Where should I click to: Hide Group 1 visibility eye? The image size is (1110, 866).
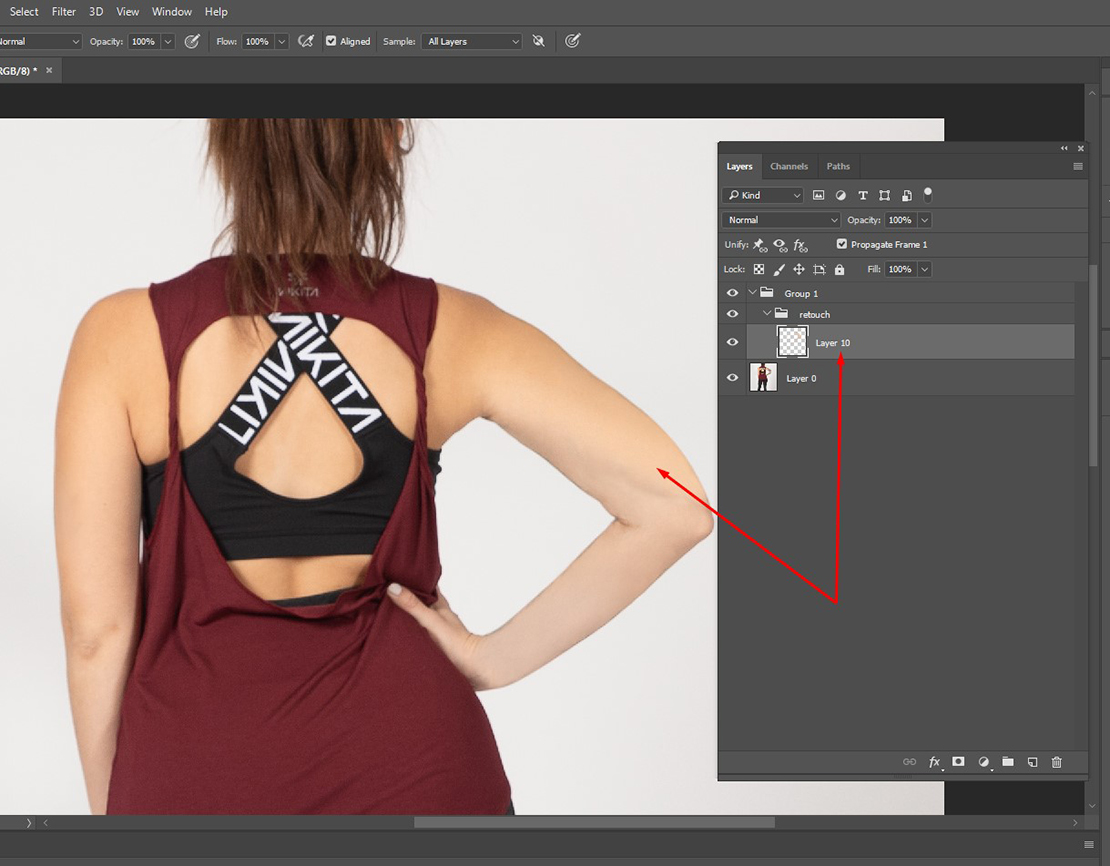(733, 293)
